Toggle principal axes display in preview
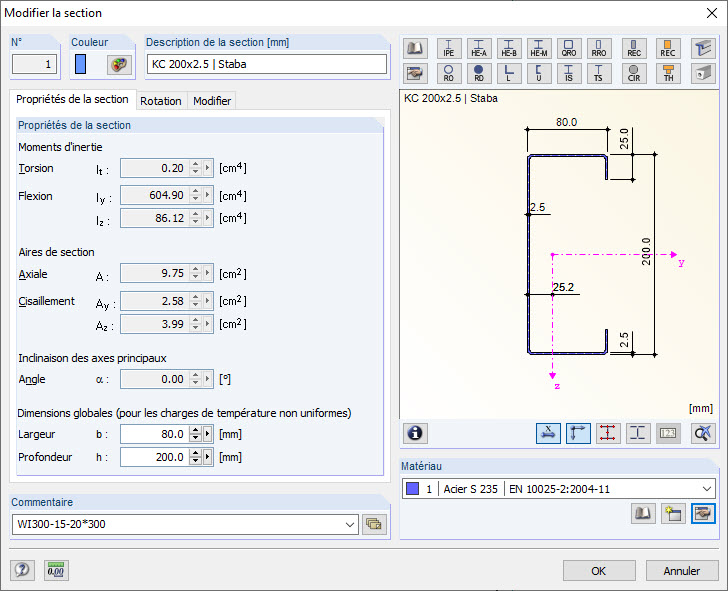Screen dimensions: 728x591 [x=578, y=433]
